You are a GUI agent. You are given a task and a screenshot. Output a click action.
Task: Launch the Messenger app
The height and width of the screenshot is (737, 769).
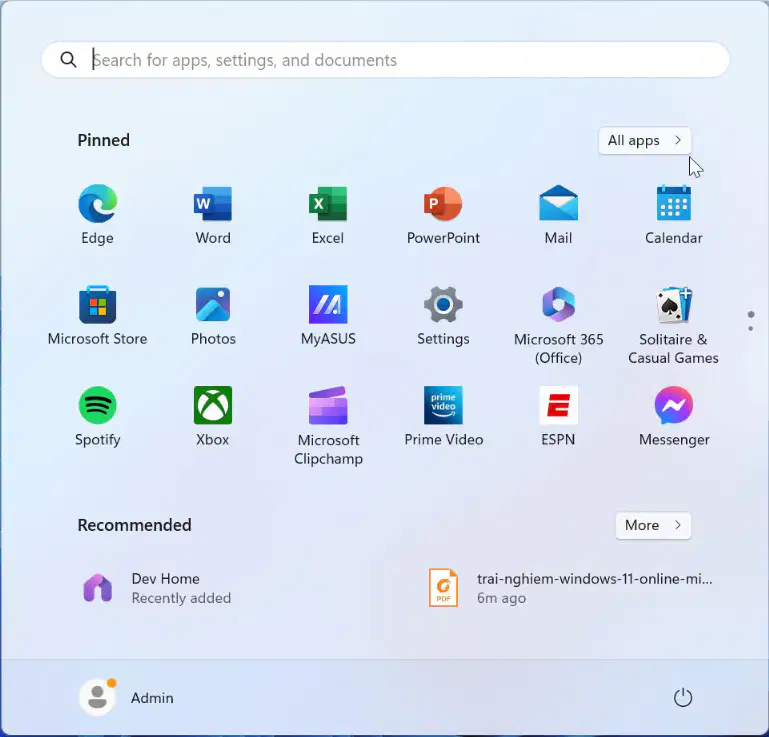pos(674,417)
